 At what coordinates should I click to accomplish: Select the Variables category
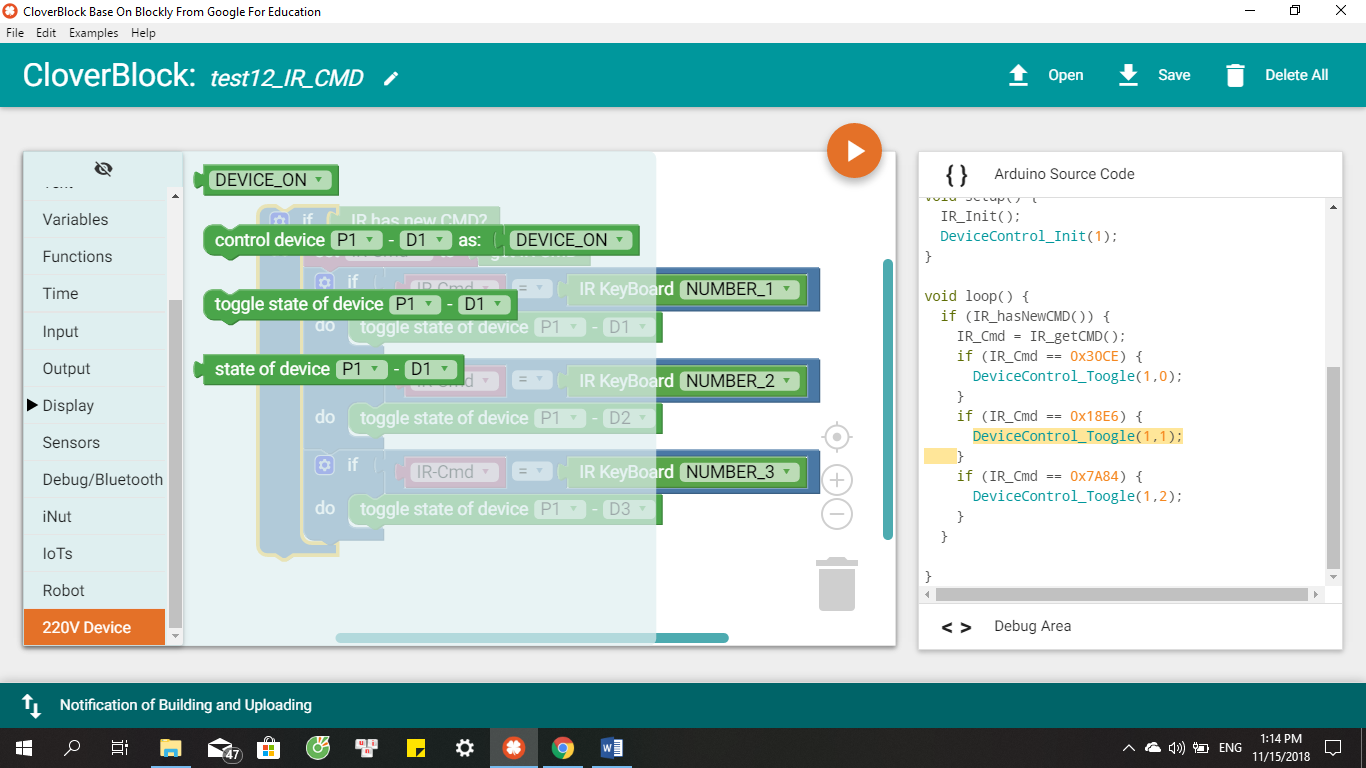94,220
